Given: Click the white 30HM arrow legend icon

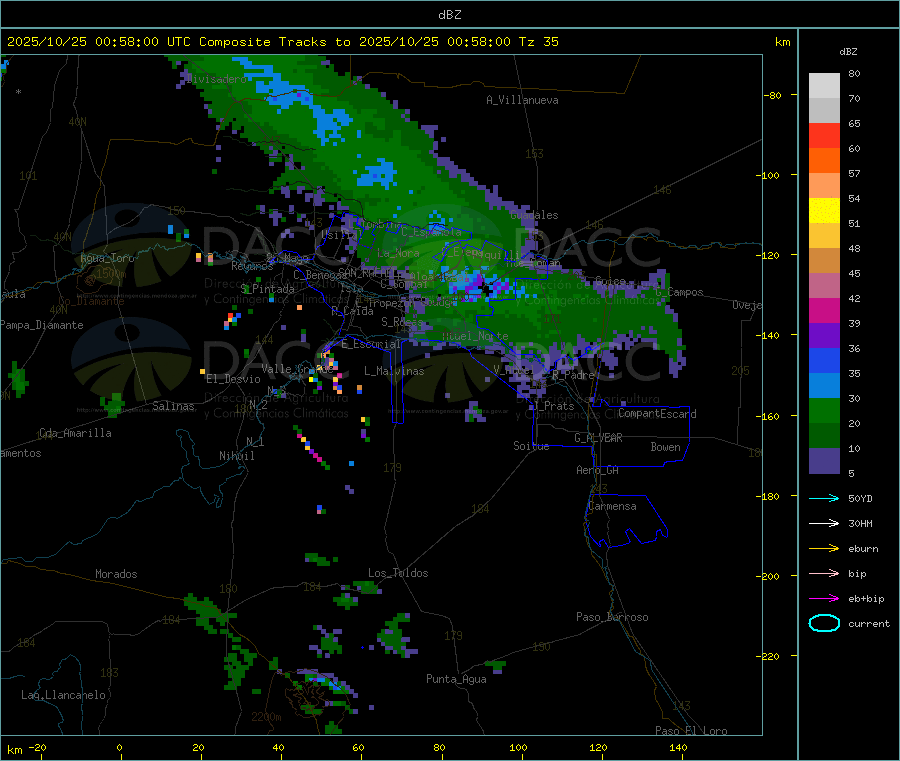Looking at the screenshot, I should 824,523.
